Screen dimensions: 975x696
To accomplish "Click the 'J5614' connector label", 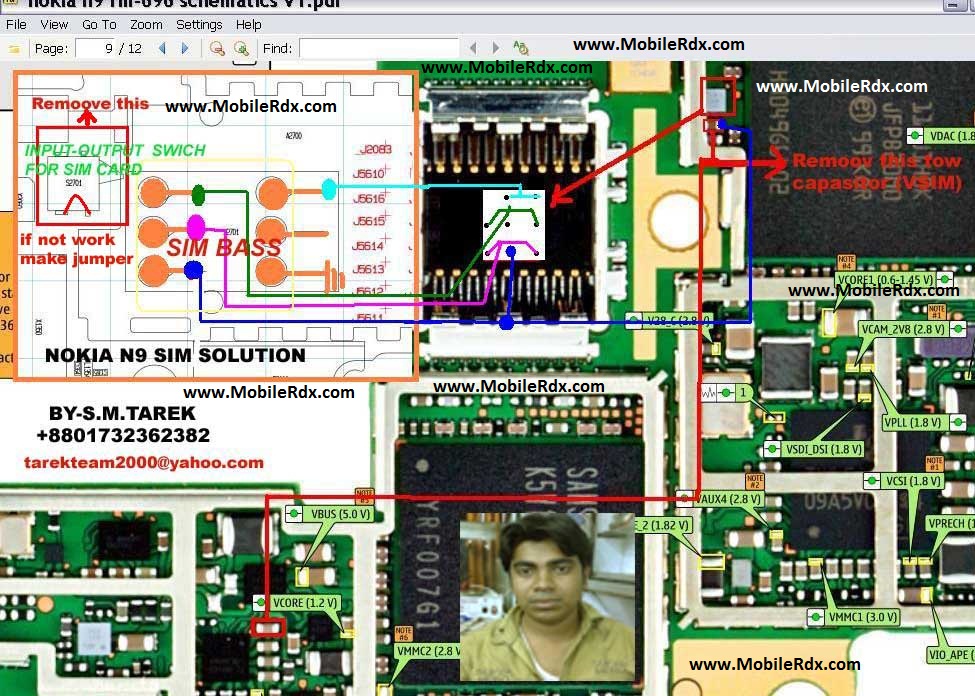I will pos(368,246).
